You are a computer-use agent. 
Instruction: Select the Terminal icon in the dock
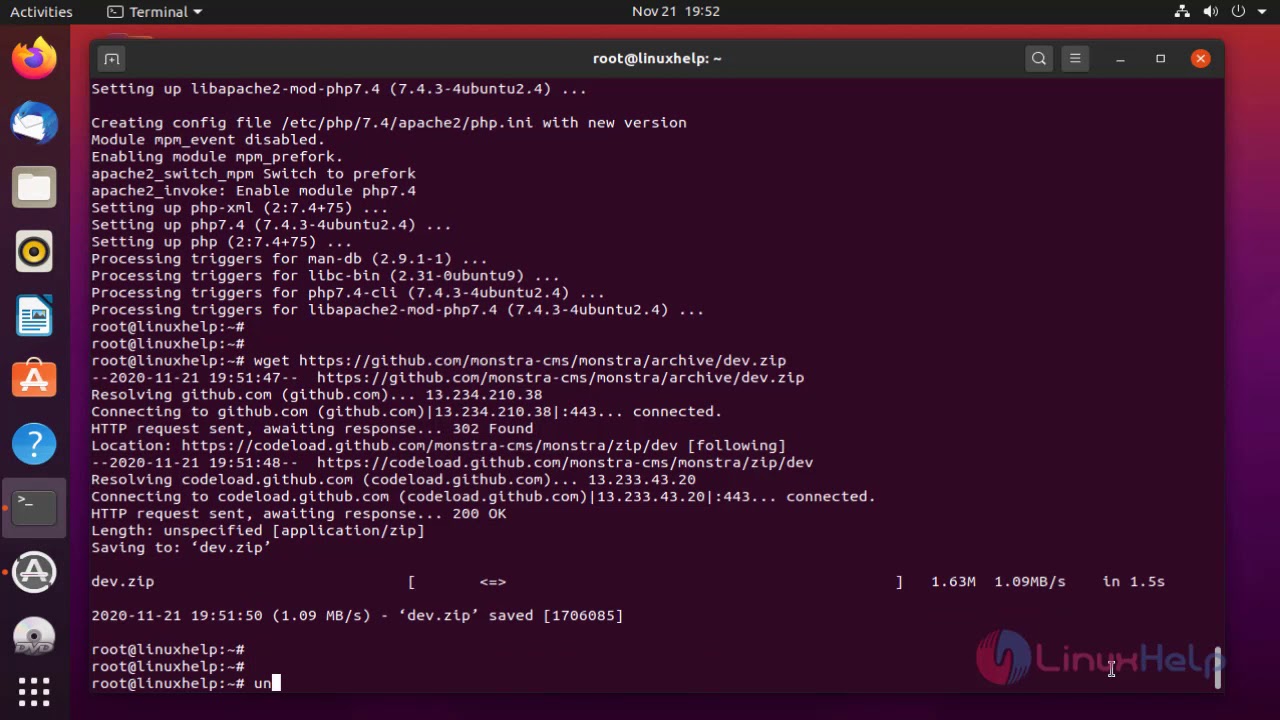point(34,508)
